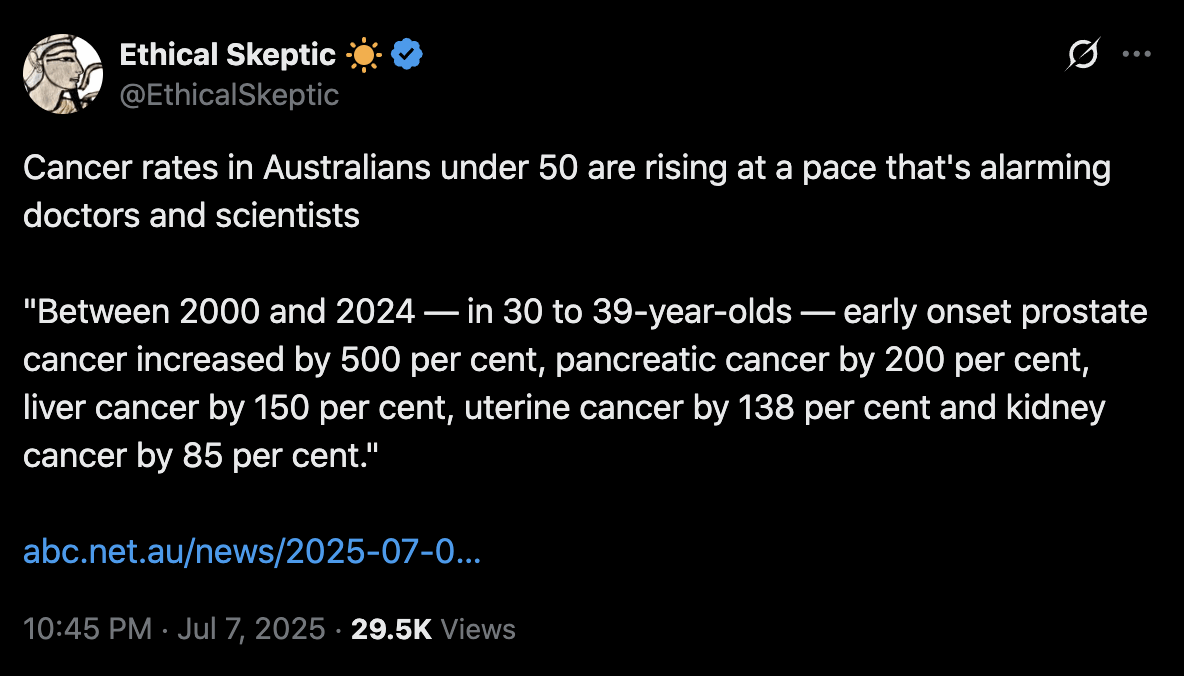
Task: Click the 29.5K view count
Action: [391, 629]
